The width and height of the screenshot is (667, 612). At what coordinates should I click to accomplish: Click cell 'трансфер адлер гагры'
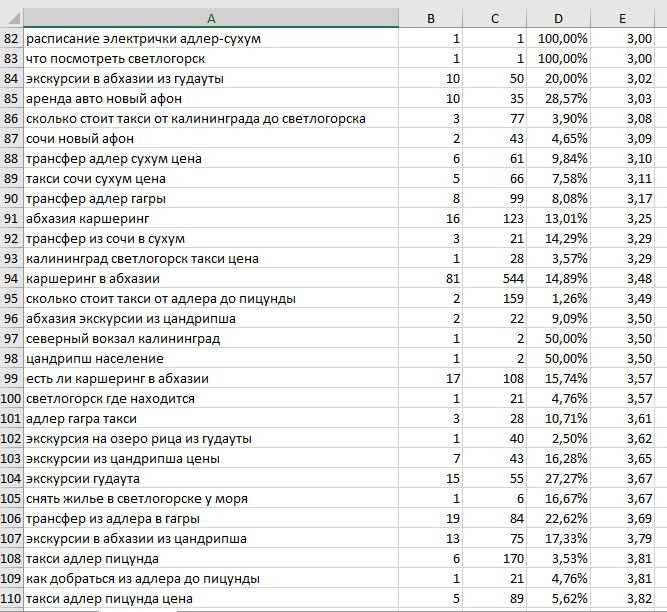(x=211, y=198)
